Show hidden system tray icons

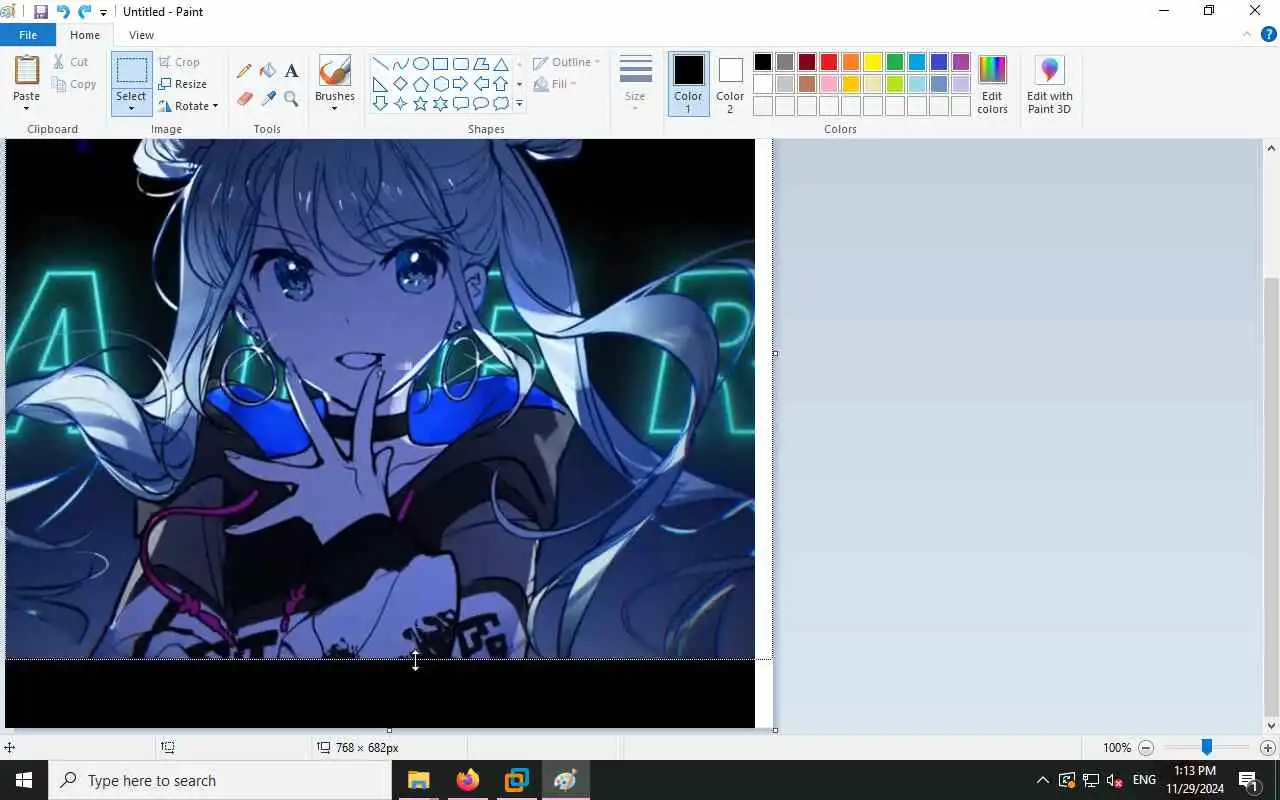[x=1043, y=780]
